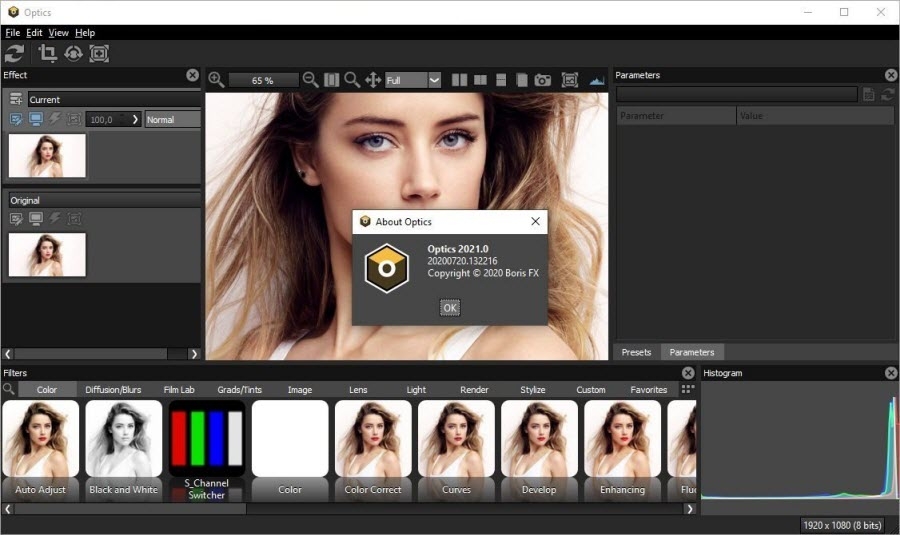Click the zoom out magnifier icon

[310, 80]
